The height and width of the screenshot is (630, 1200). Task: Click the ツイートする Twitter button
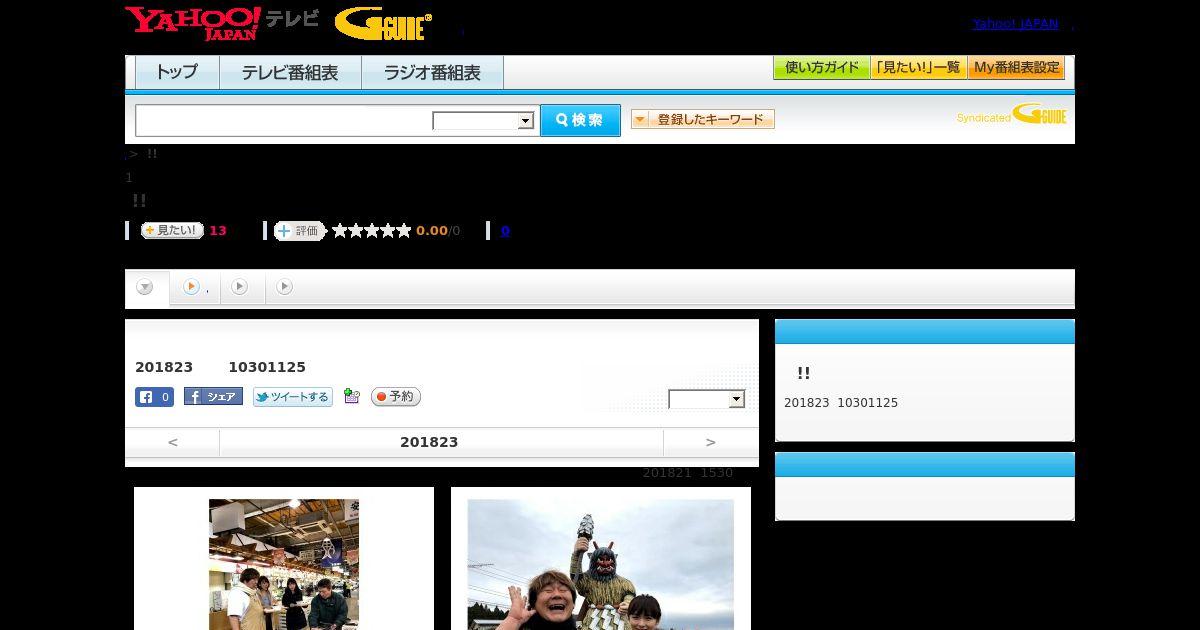(x=292, y=397)
